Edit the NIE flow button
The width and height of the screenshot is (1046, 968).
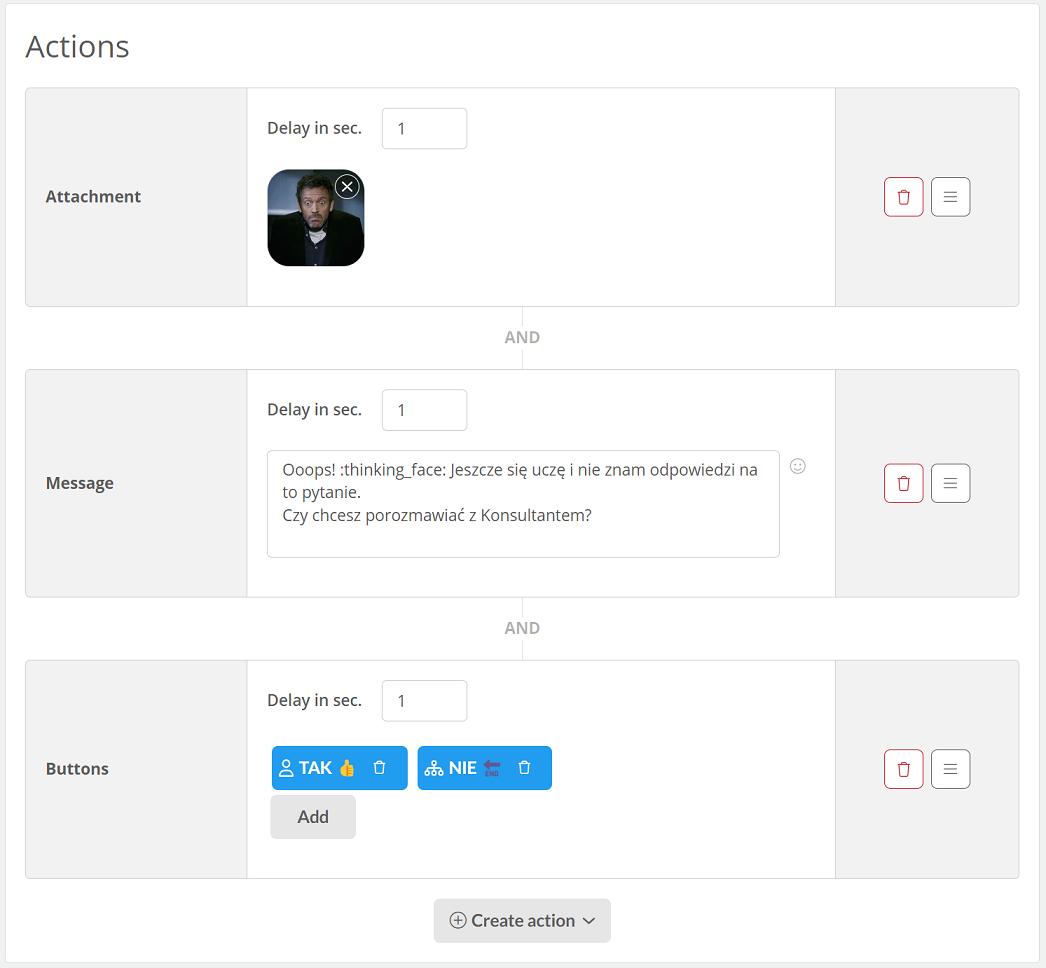click(x=463, y=768)
